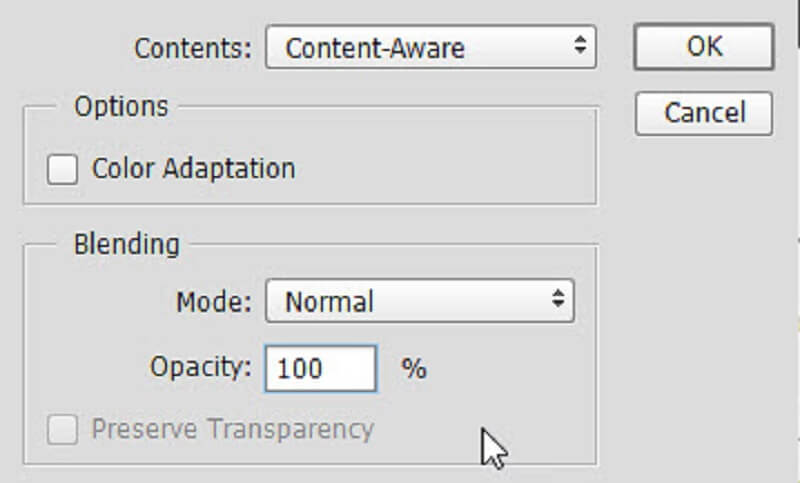800x483 pixels.
Task: Select the Content-Aware text in Contents
Action: (375, 48)
